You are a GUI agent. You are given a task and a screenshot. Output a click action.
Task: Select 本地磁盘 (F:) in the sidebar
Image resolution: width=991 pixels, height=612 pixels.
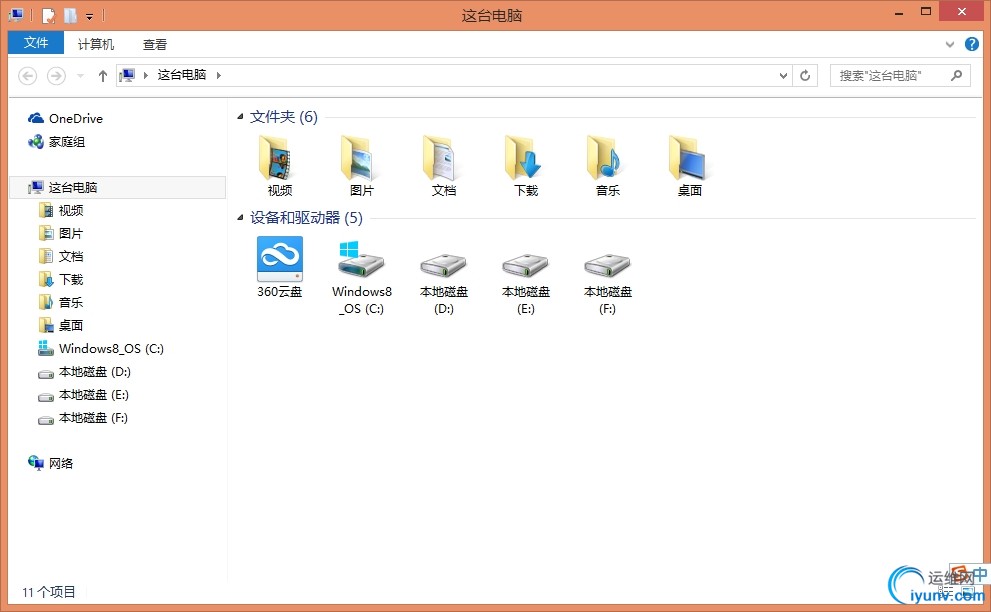83,418
